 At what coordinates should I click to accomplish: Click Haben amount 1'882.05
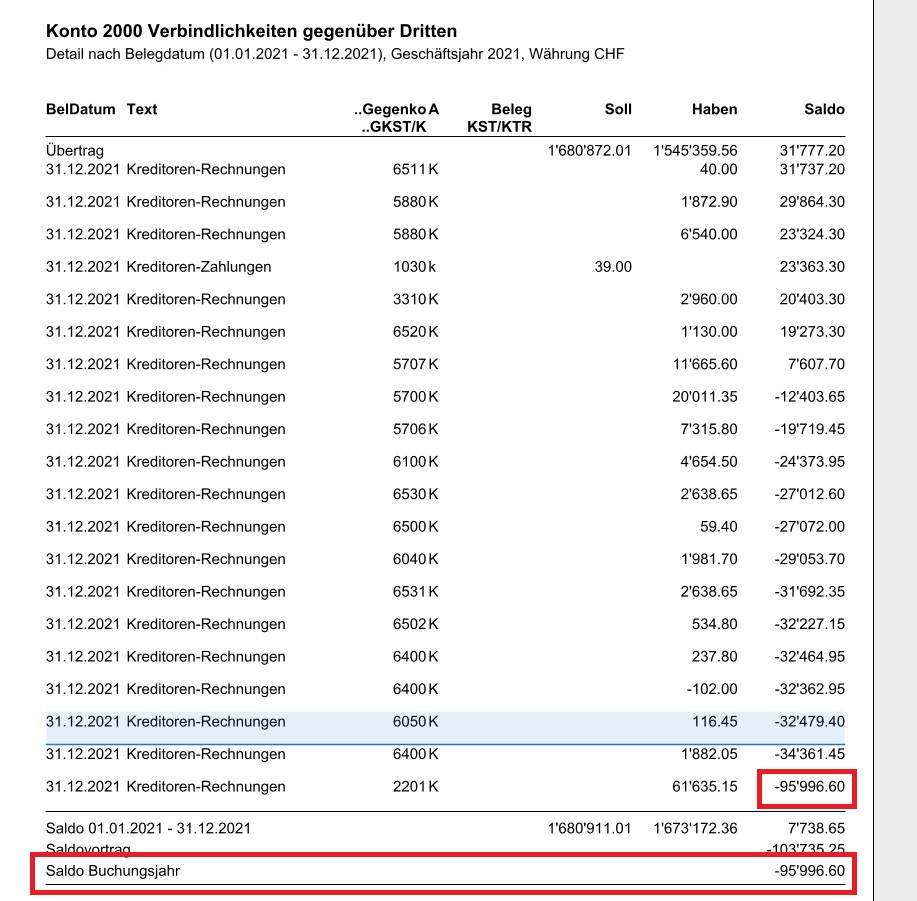coord(709,754)
